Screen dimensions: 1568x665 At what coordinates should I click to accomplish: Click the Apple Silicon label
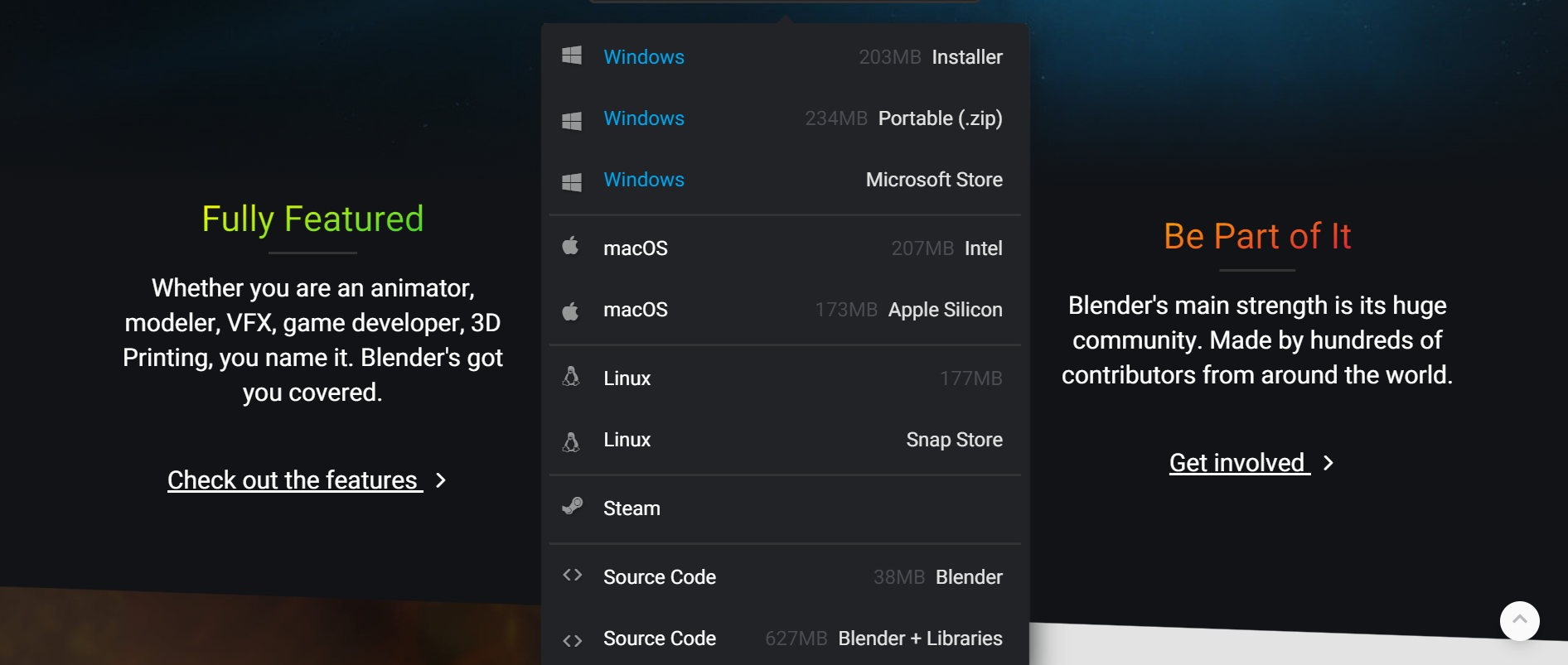pos(946,310)
